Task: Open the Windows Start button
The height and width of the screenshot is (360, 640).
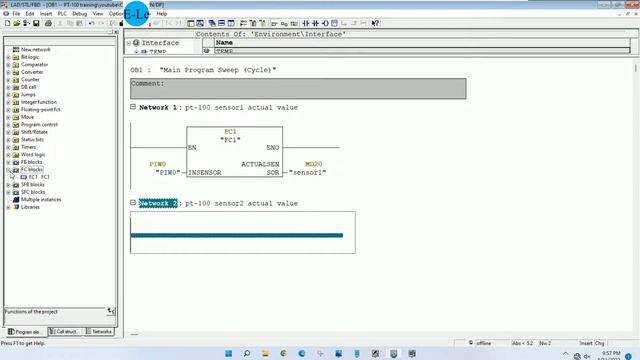Action: (229, 353)
